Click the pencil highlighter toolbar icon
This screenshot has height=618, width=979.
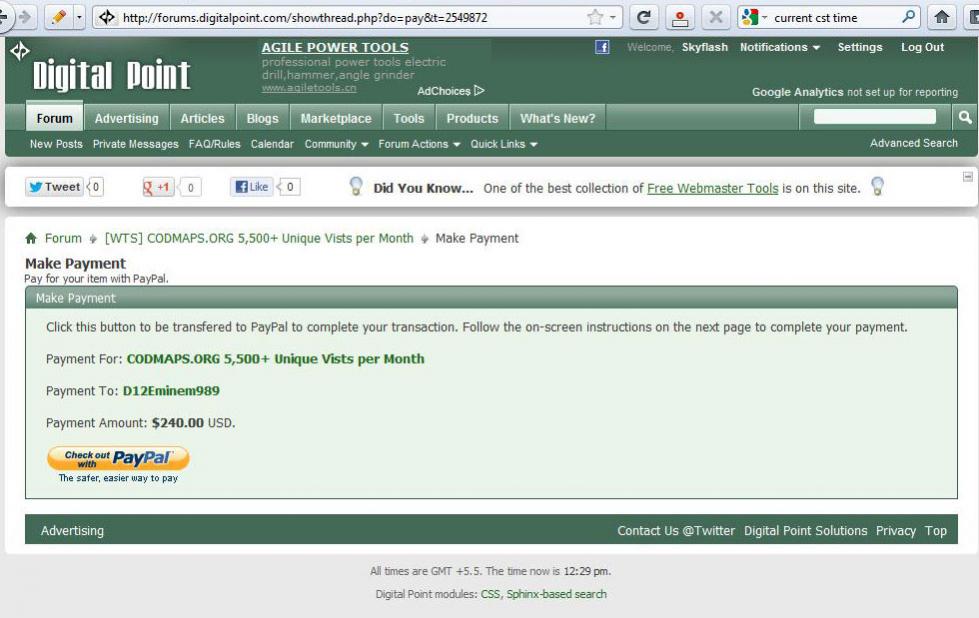(x=59, y=17)
